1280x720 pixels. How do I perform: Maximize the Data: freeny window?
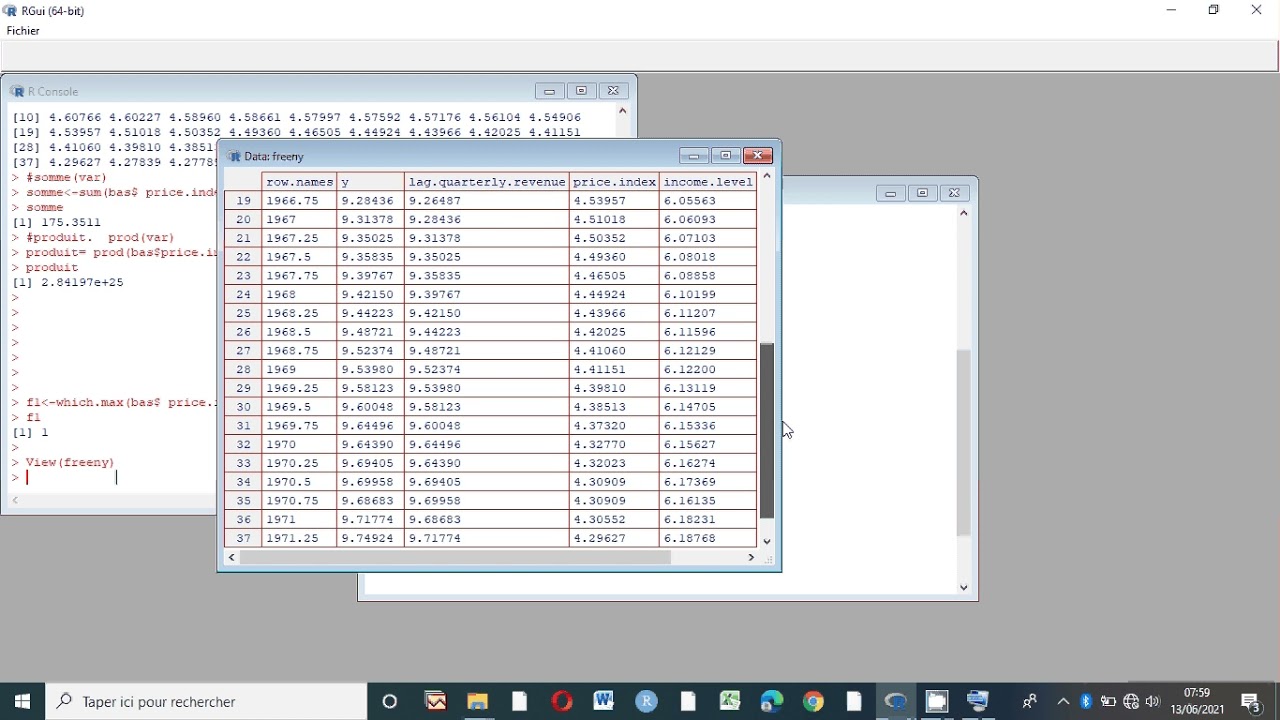click(726, 156)
